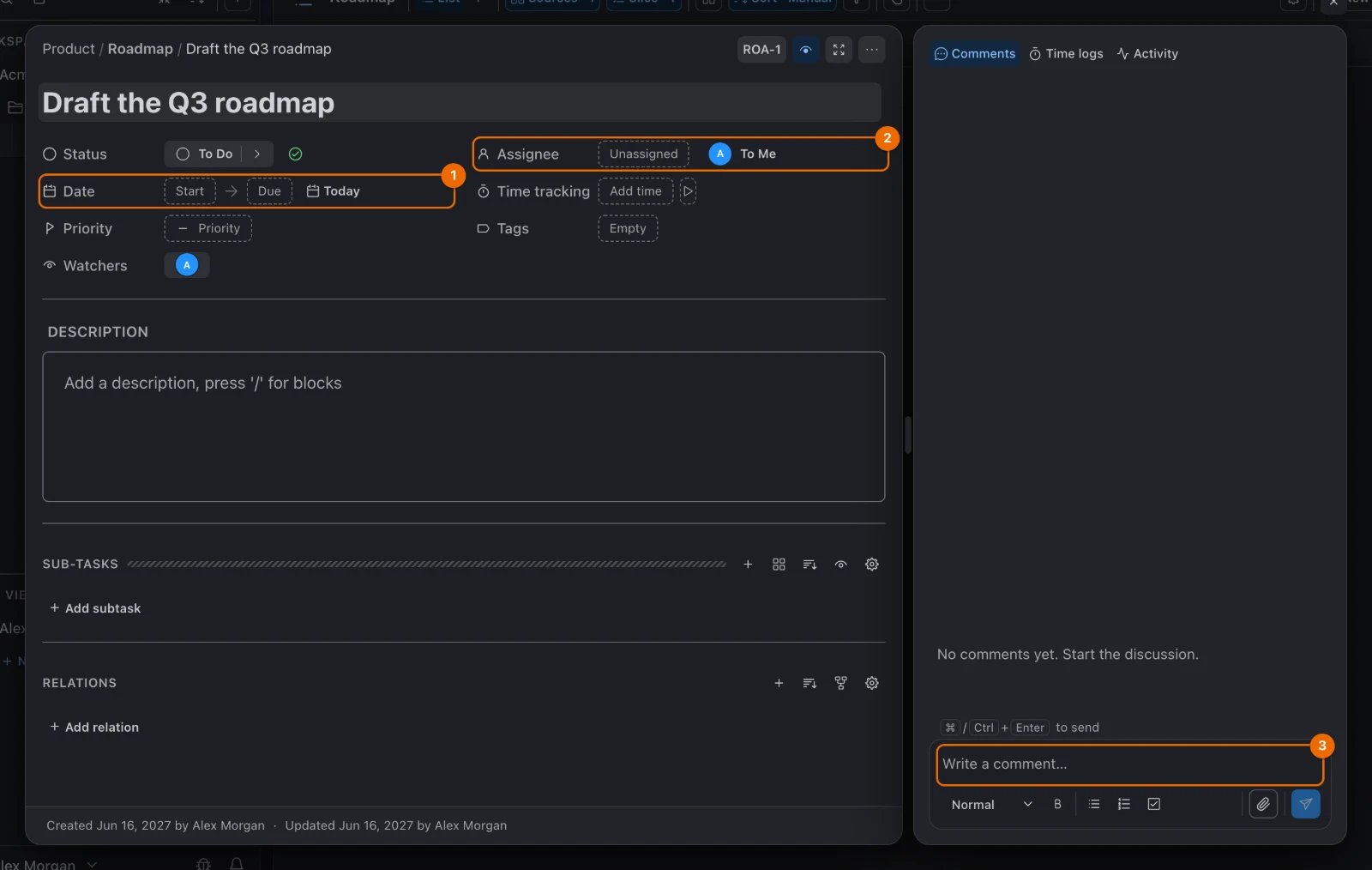Open the three-dot more options menu
This screenshot has height=870, width=1372.
coord(872,50)
